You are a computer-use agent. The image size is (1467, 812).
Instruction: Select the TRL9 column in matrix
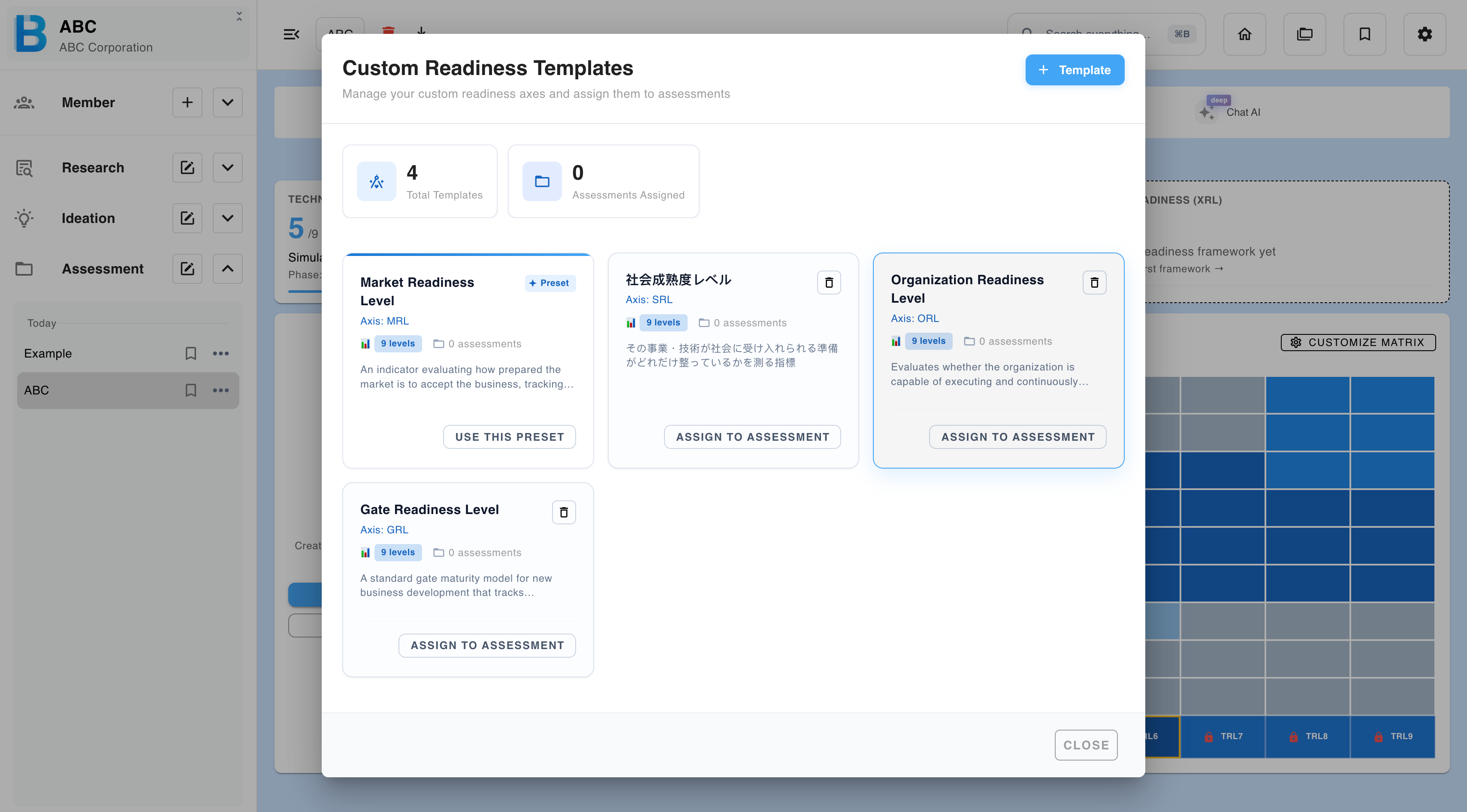click(1392, 736)
